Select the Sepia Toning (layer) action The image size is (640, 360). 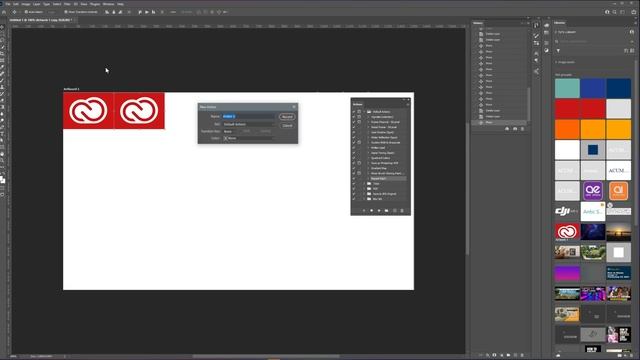382,153
